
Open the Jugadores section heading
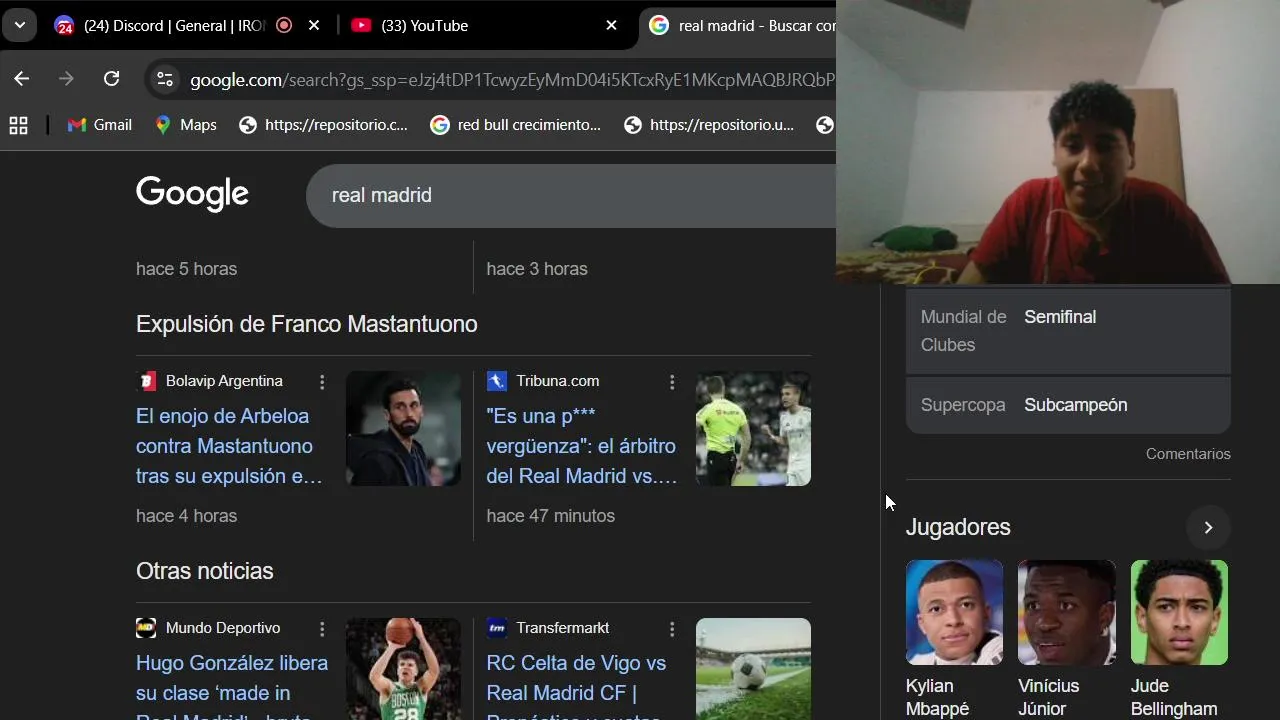click(958, 527)
